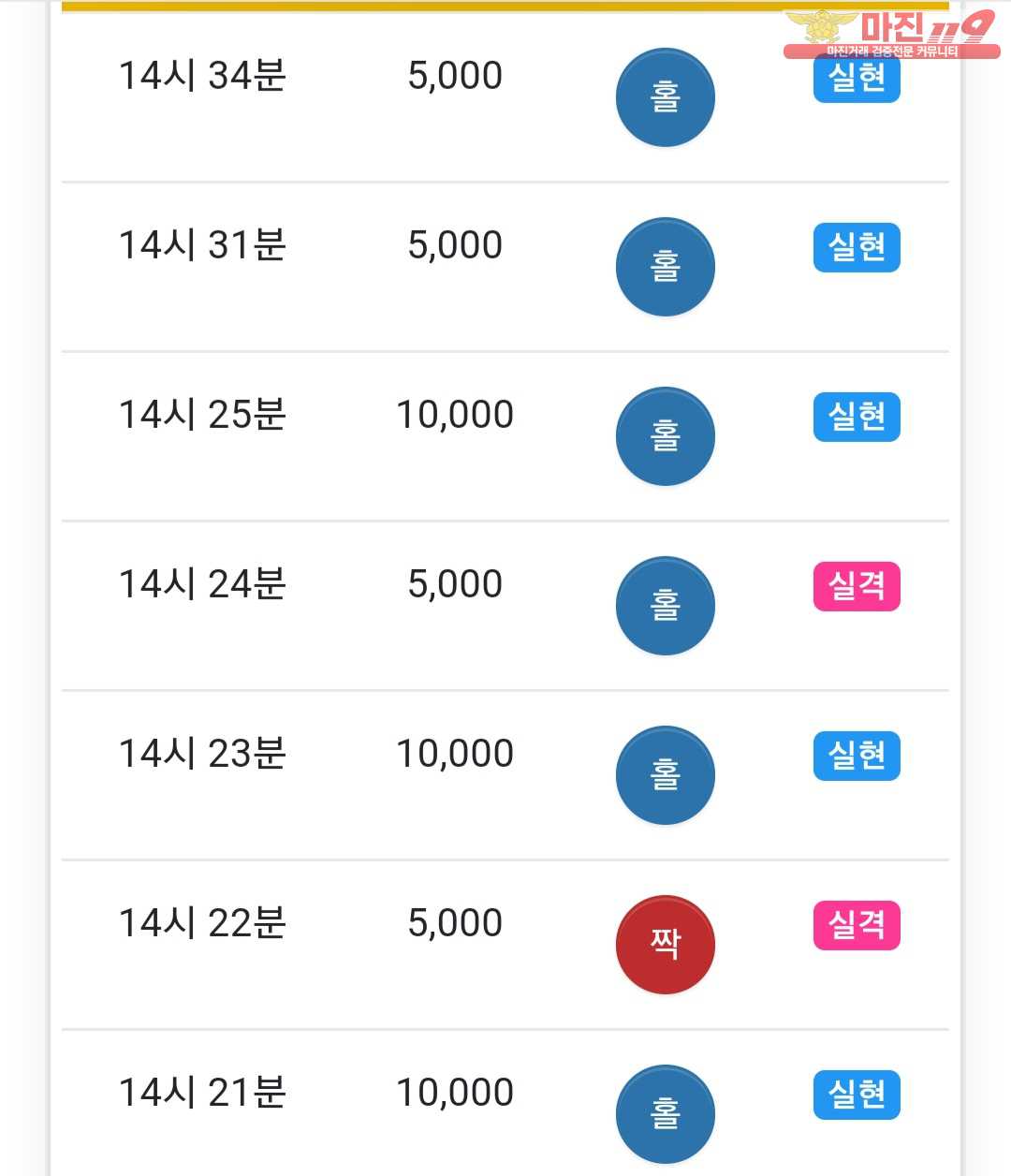Click the 14시 34분 time label

[202, 76]
